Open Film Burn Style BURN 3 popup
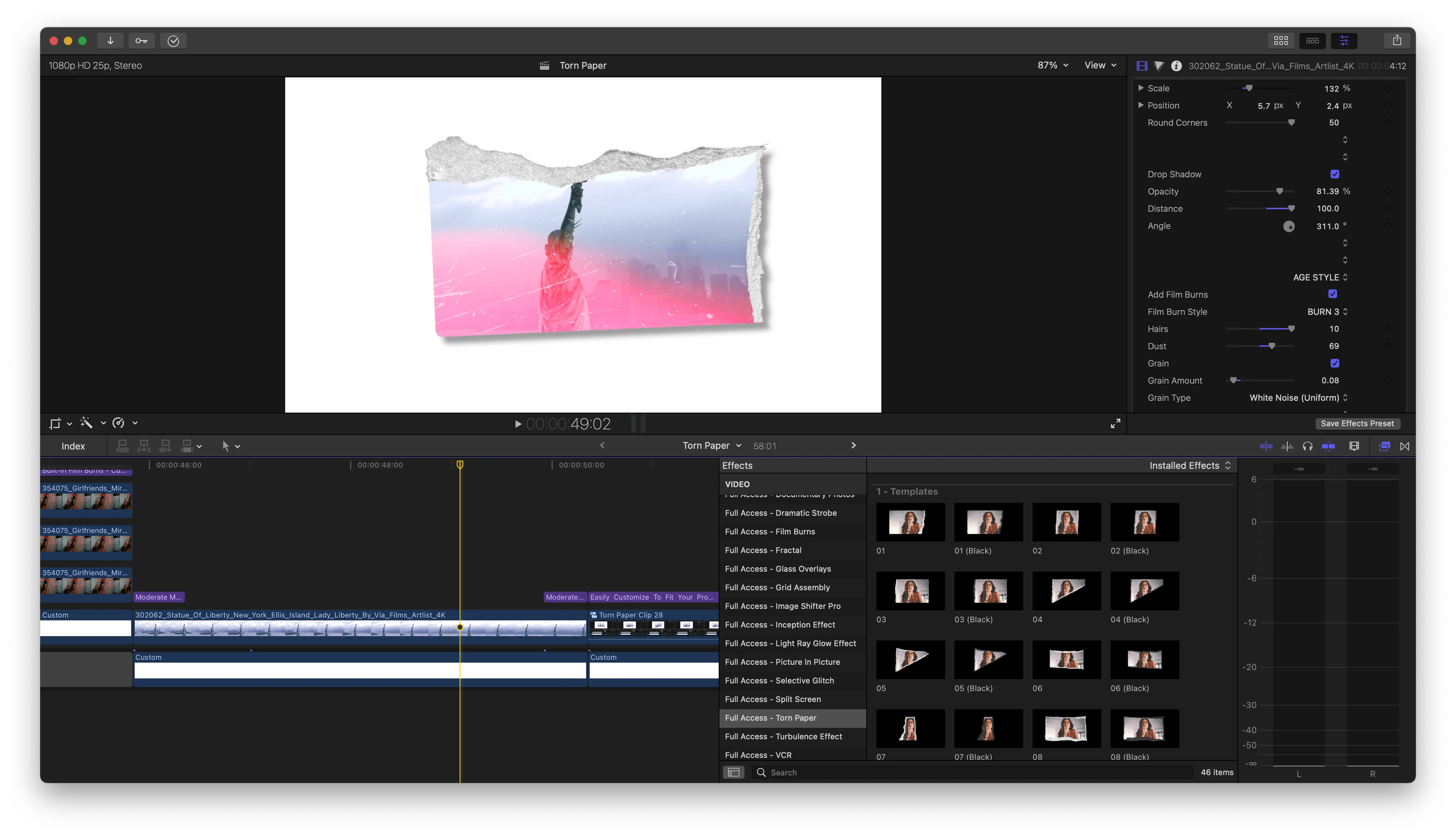 click(1327, 312)
